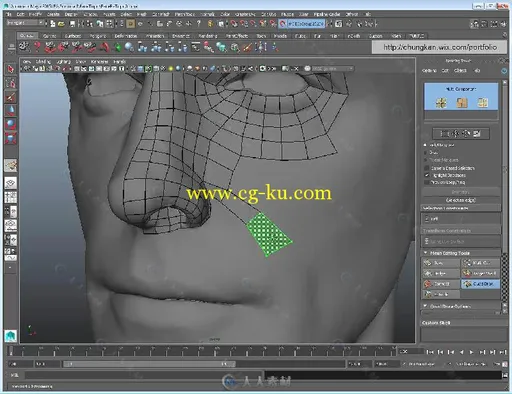The width and height of the screenshot is (512, 394).
Task: Open viewport Shading menu
Action: (x=43, y=62)
